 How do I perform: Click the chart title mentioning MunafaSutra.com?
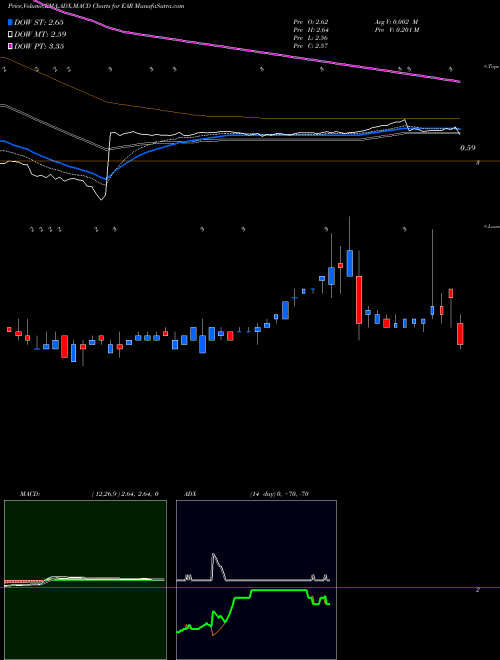96,6
